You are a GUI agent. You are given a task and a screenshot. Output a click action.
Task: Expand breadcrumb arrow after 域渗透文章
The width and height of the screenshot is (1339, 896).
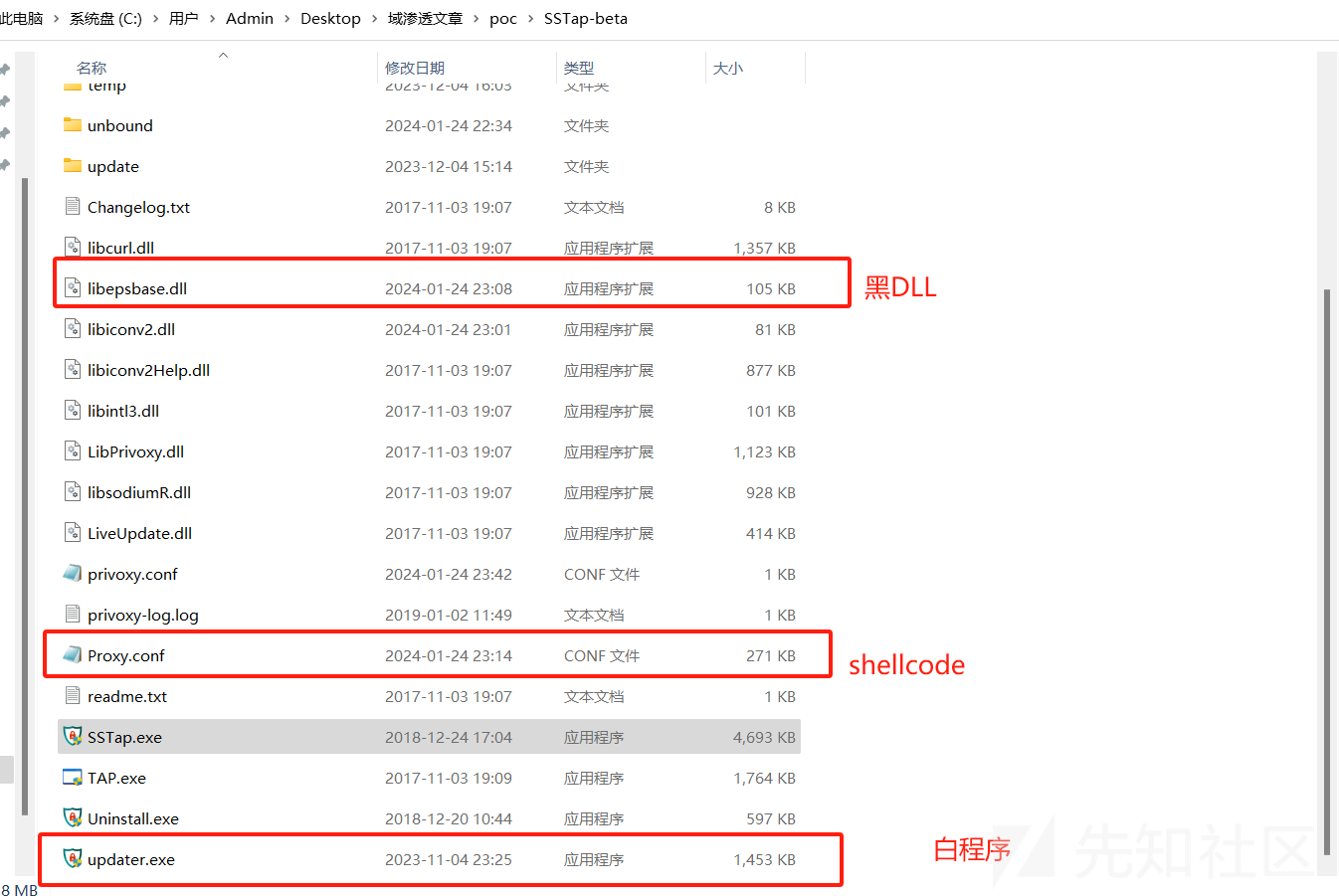pyautogui.click(x=477, y=19)
